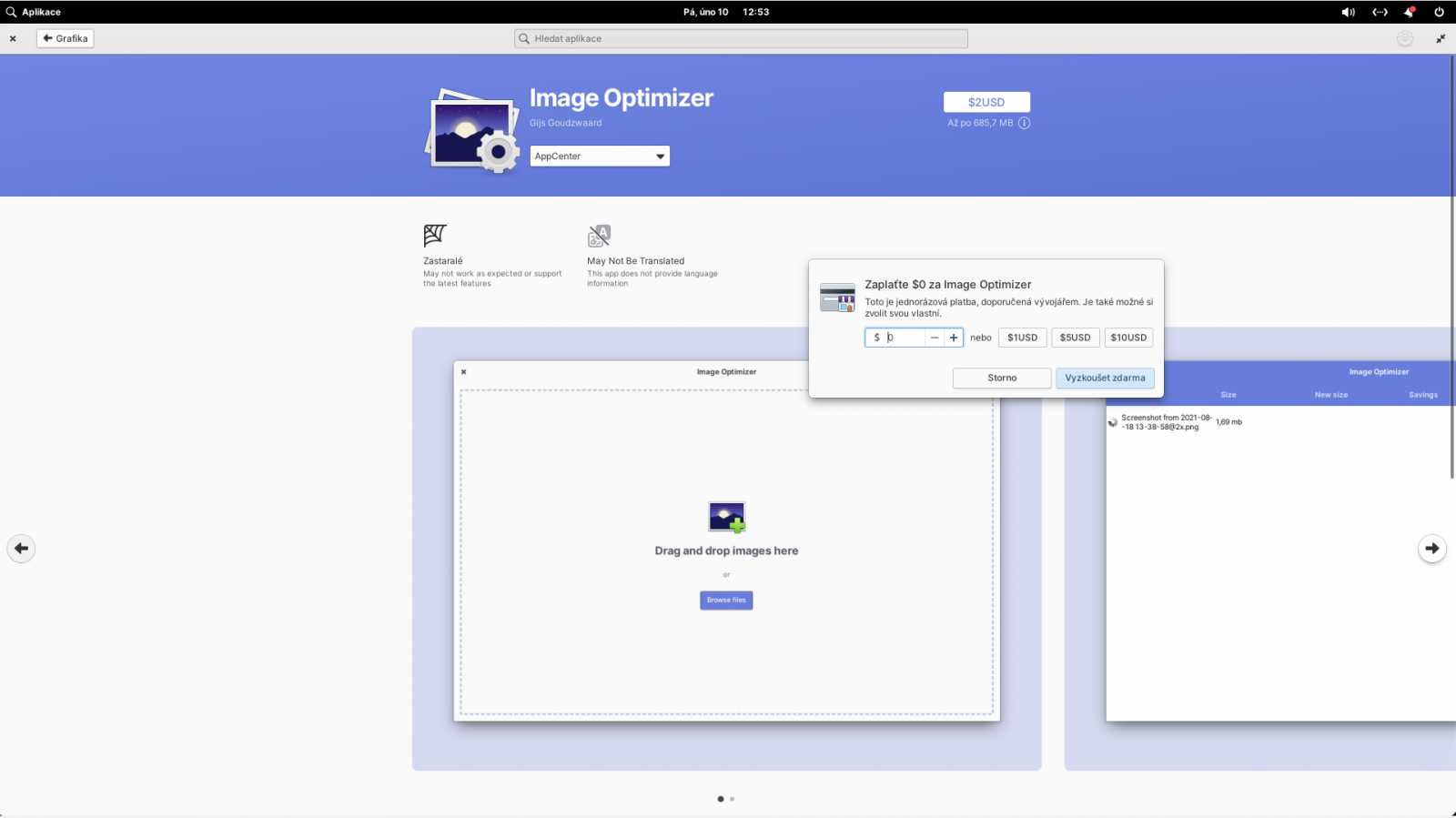This screenshot has height=818, width=1456.
Task: Click the search magnifier icon in search field
Action: (524, 38)
